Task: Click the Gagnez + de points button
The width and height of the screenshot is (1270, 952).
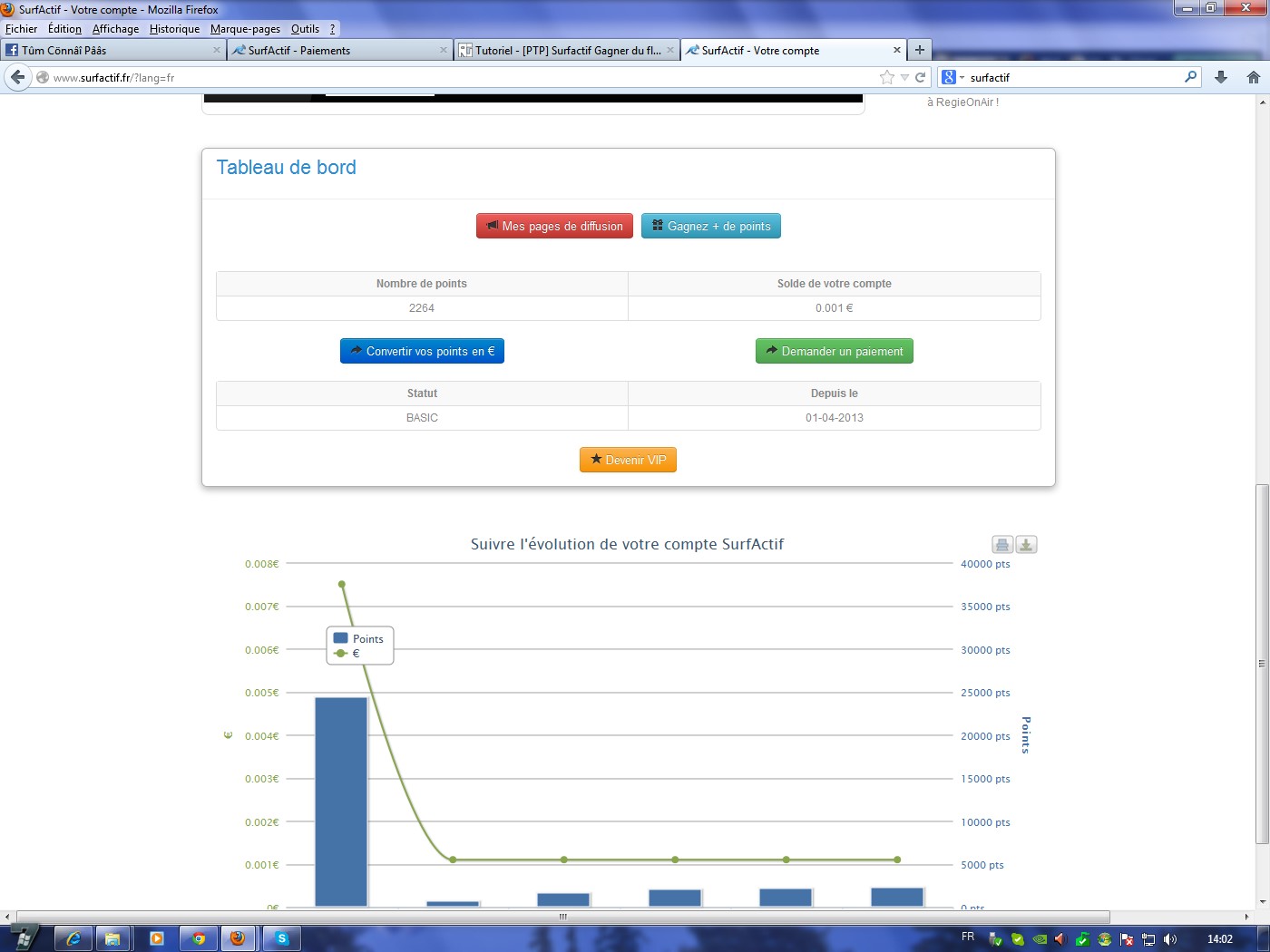Action: tap(711, 226)
